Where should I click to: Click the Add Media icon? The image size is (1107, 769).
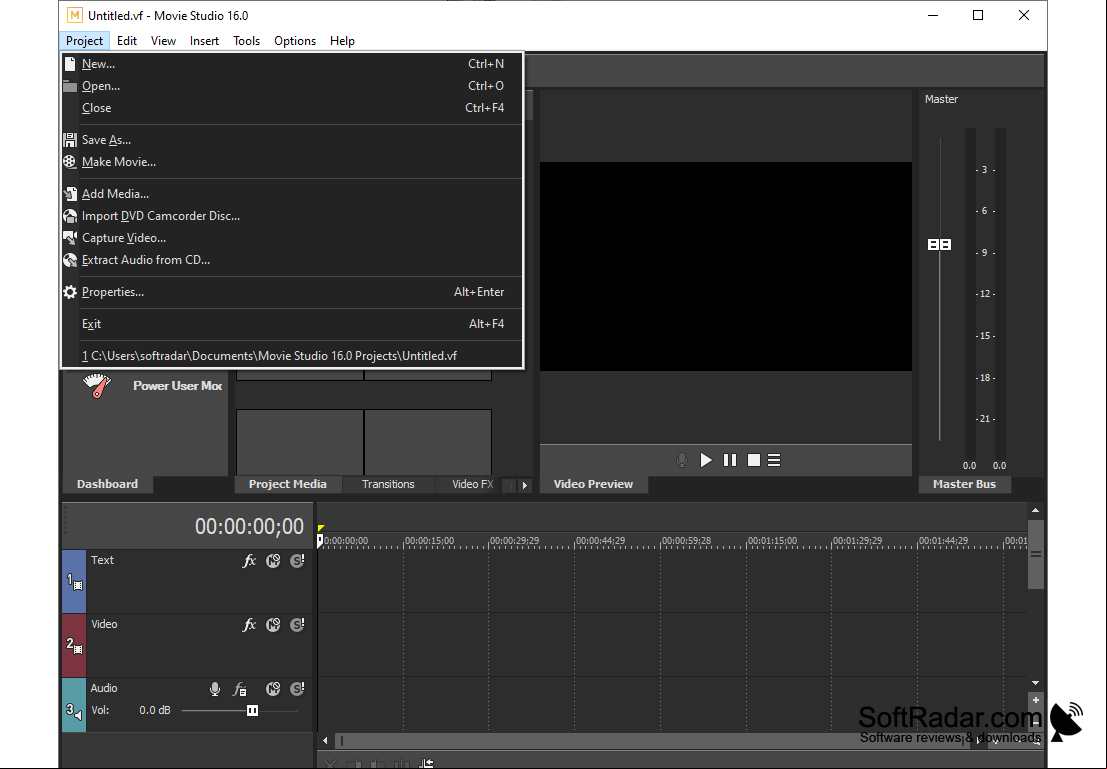point(70,193)
